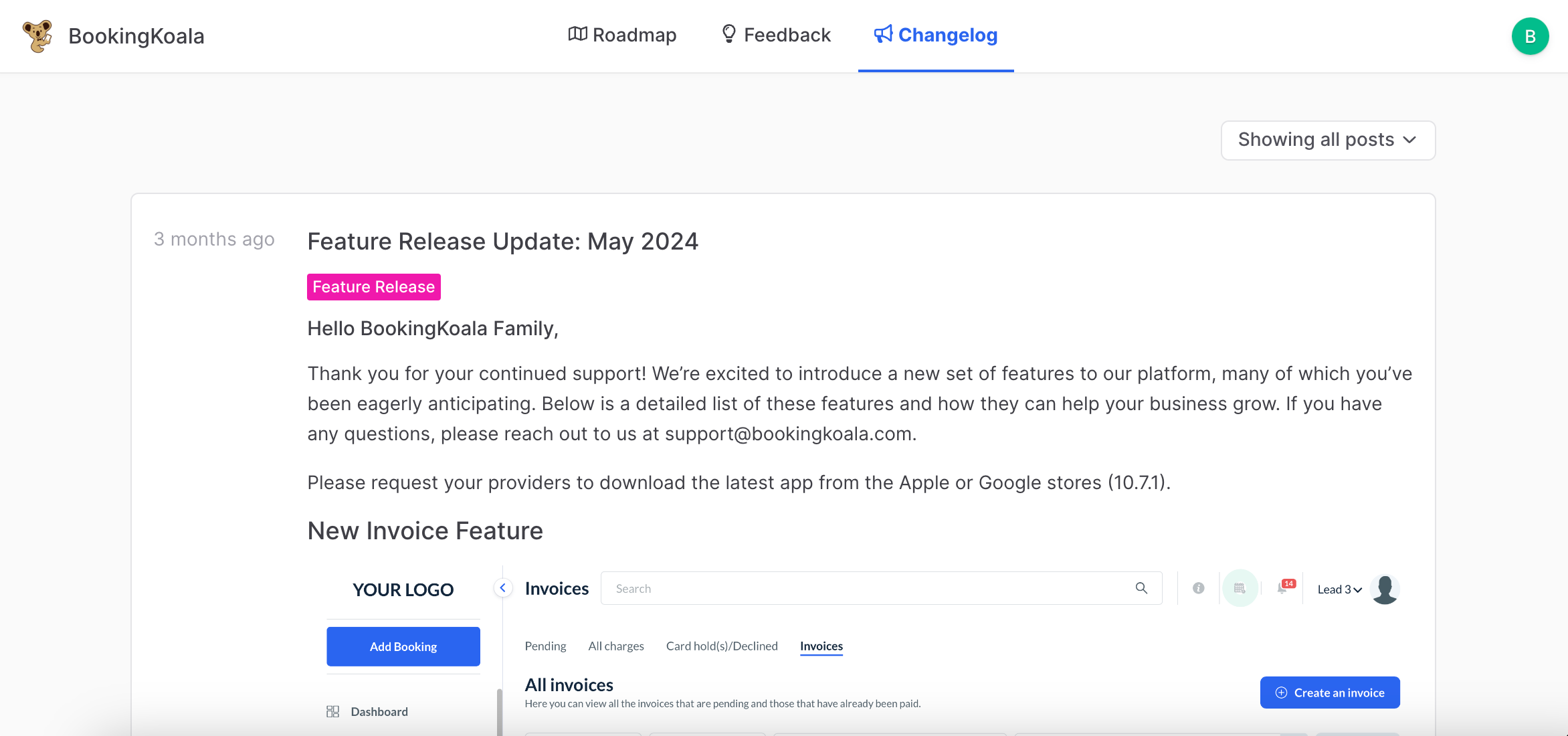The image size is (1568, 736).
Task: Expand the Lead 3 user dropdown
Action: 1339,589
